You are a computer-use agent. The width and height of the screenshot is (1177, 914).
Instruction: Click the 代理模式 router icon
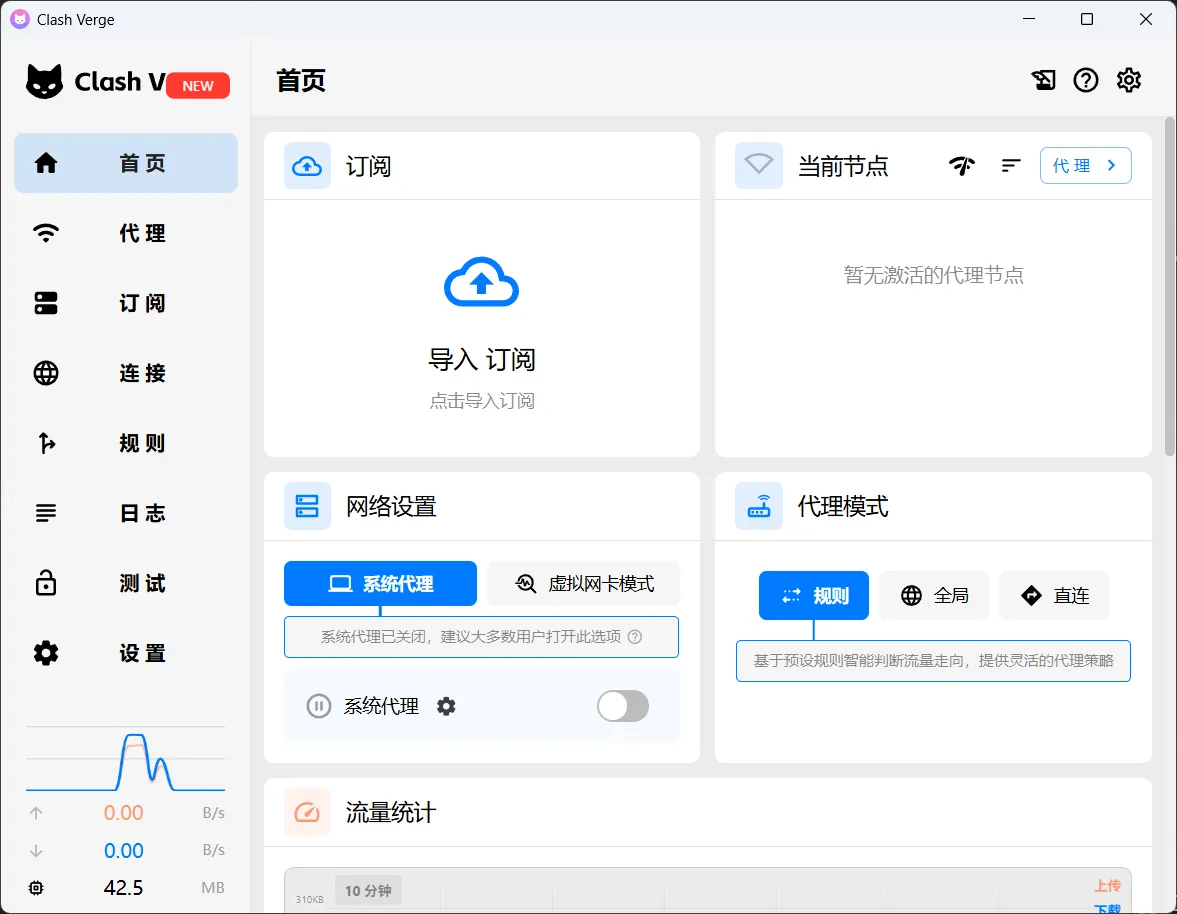(x=759, y=506)
